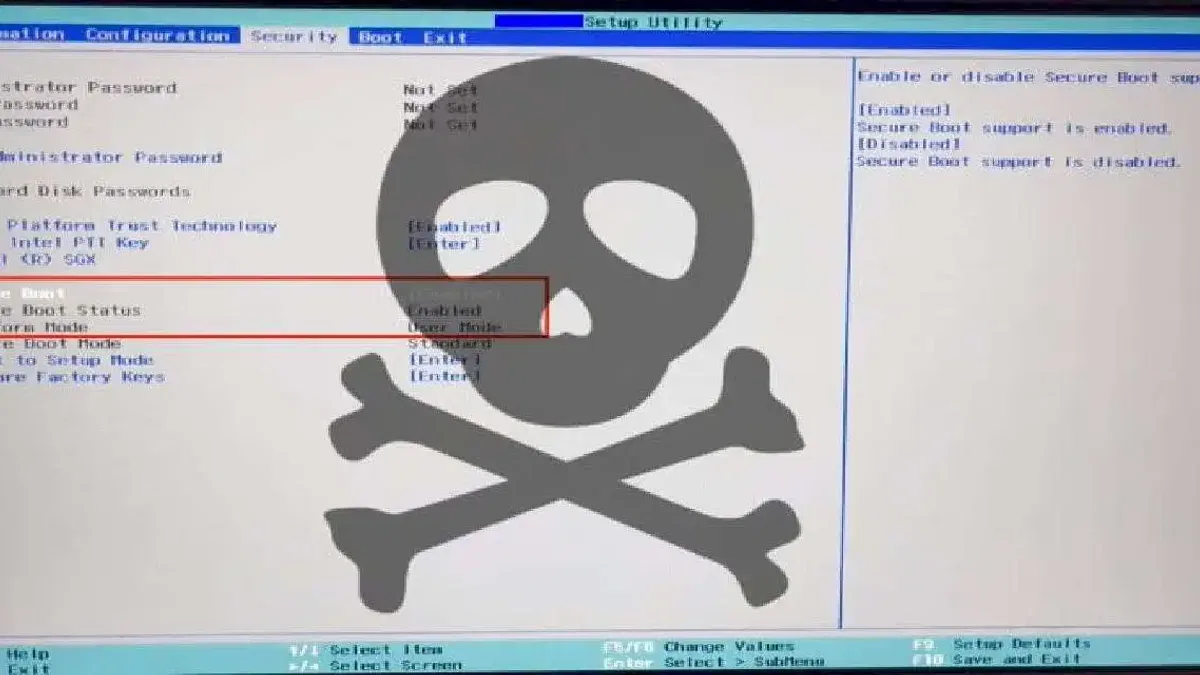Viewport: 1200px width, 675px height.
Task: Click the User Mode value
Action: tap(454, 328)
